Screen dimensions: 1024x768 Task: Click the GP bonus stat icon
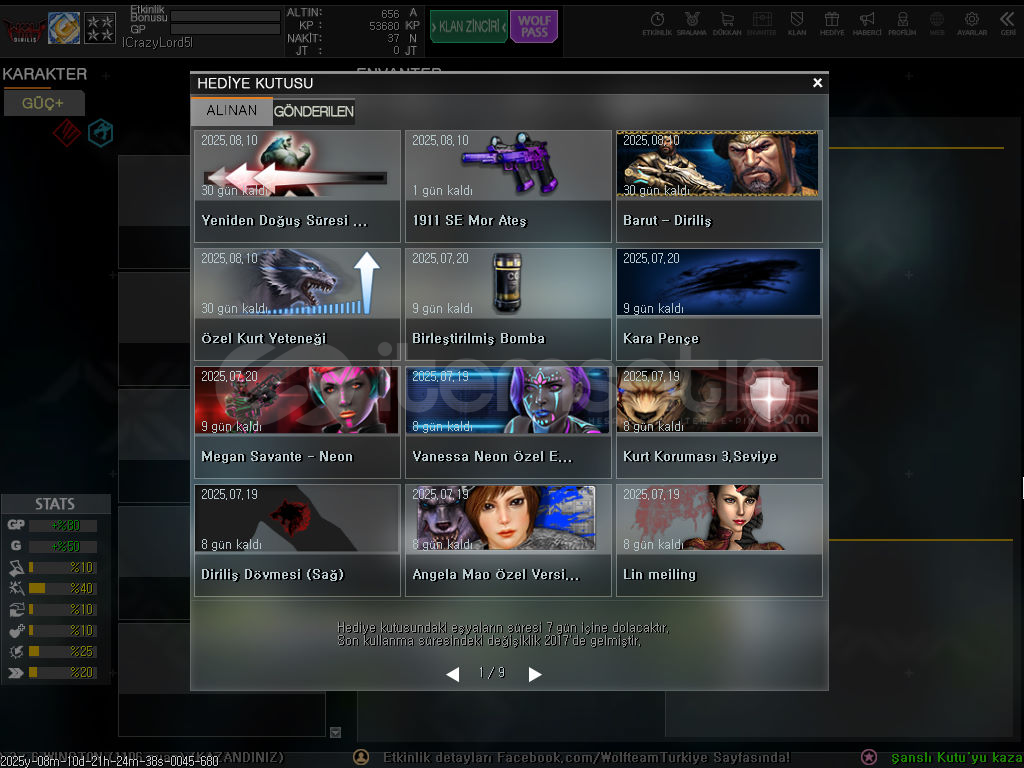point(16,525)
